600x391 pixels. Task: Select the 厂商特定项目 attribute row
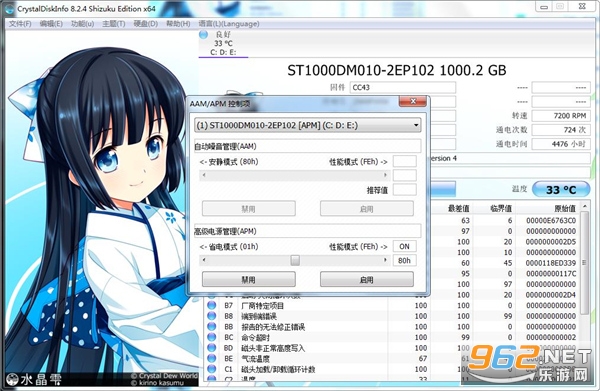coord(392,305)
